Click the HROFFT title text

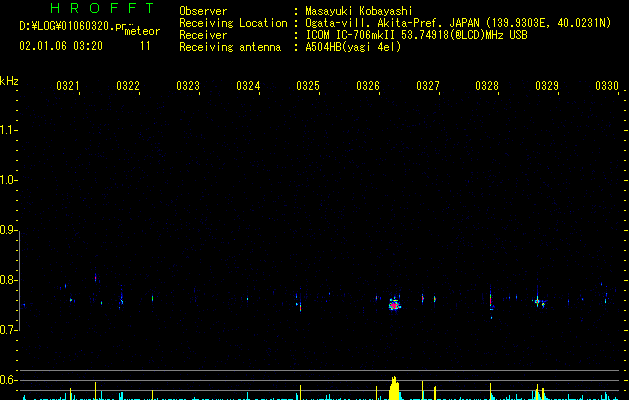coord(102,8)
